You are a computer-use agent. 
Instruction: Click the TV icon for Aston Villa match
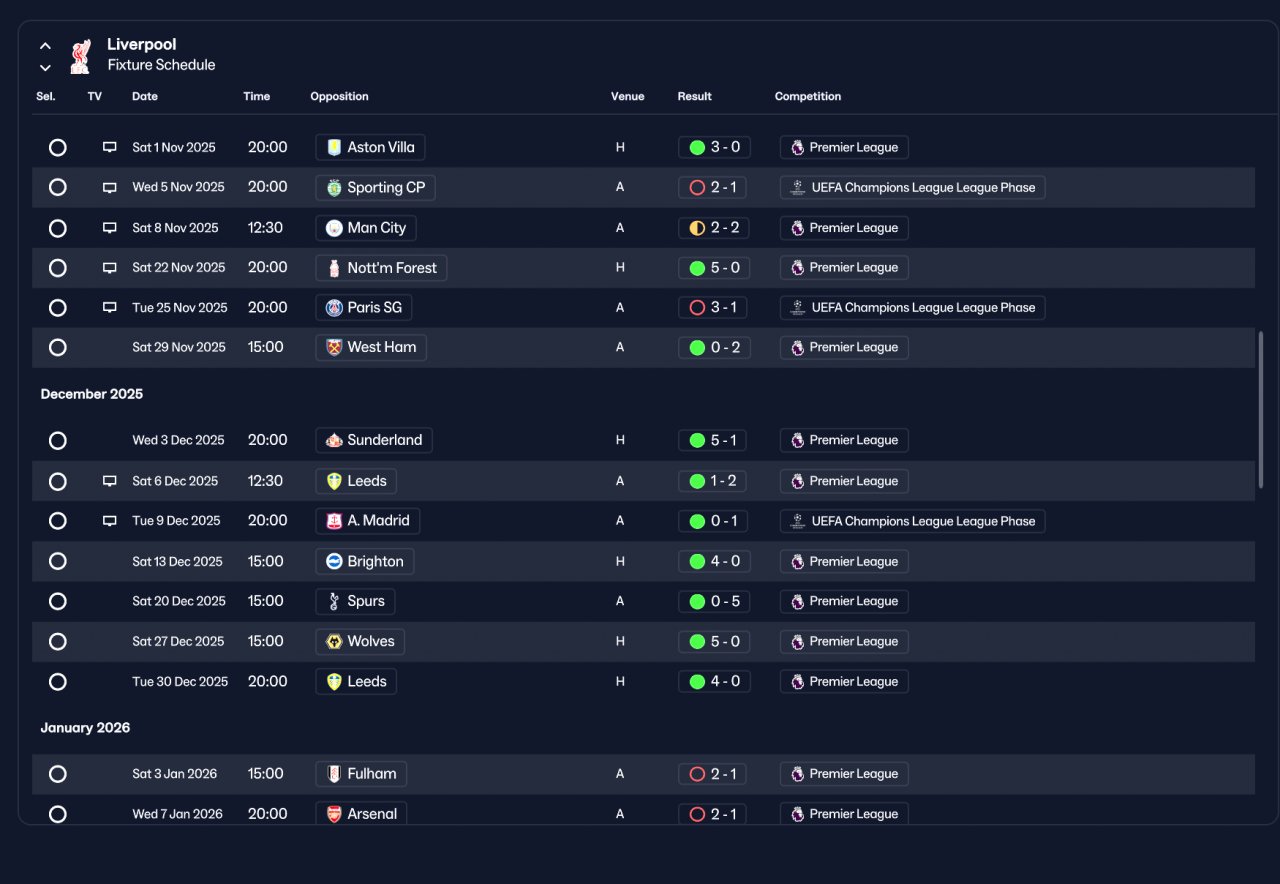coord(110,147)
